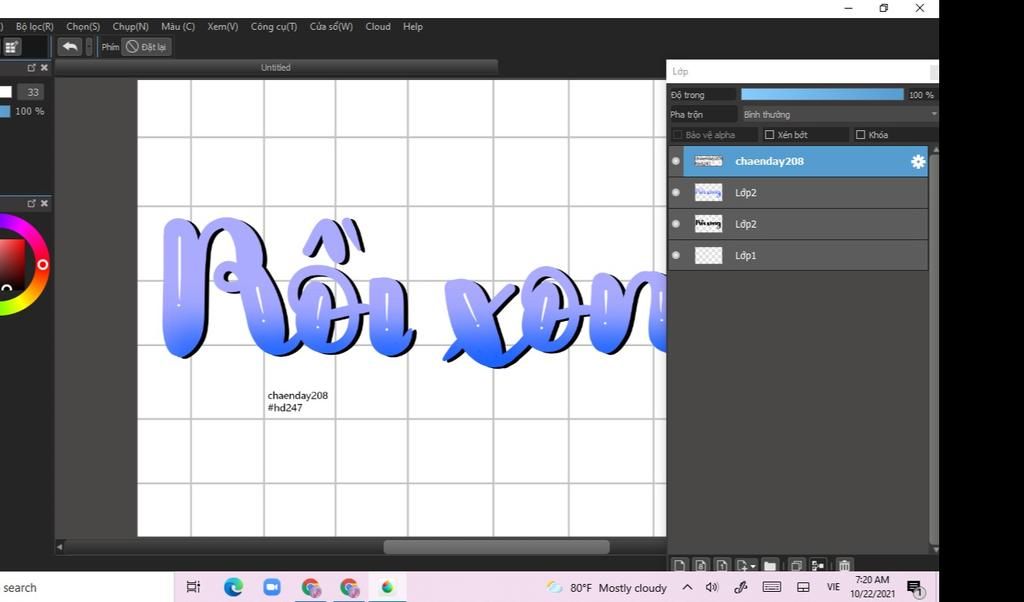Toggle visibility of Lớp1 layer
This screenshot has width=1024, height=602.
coord(676,255)
